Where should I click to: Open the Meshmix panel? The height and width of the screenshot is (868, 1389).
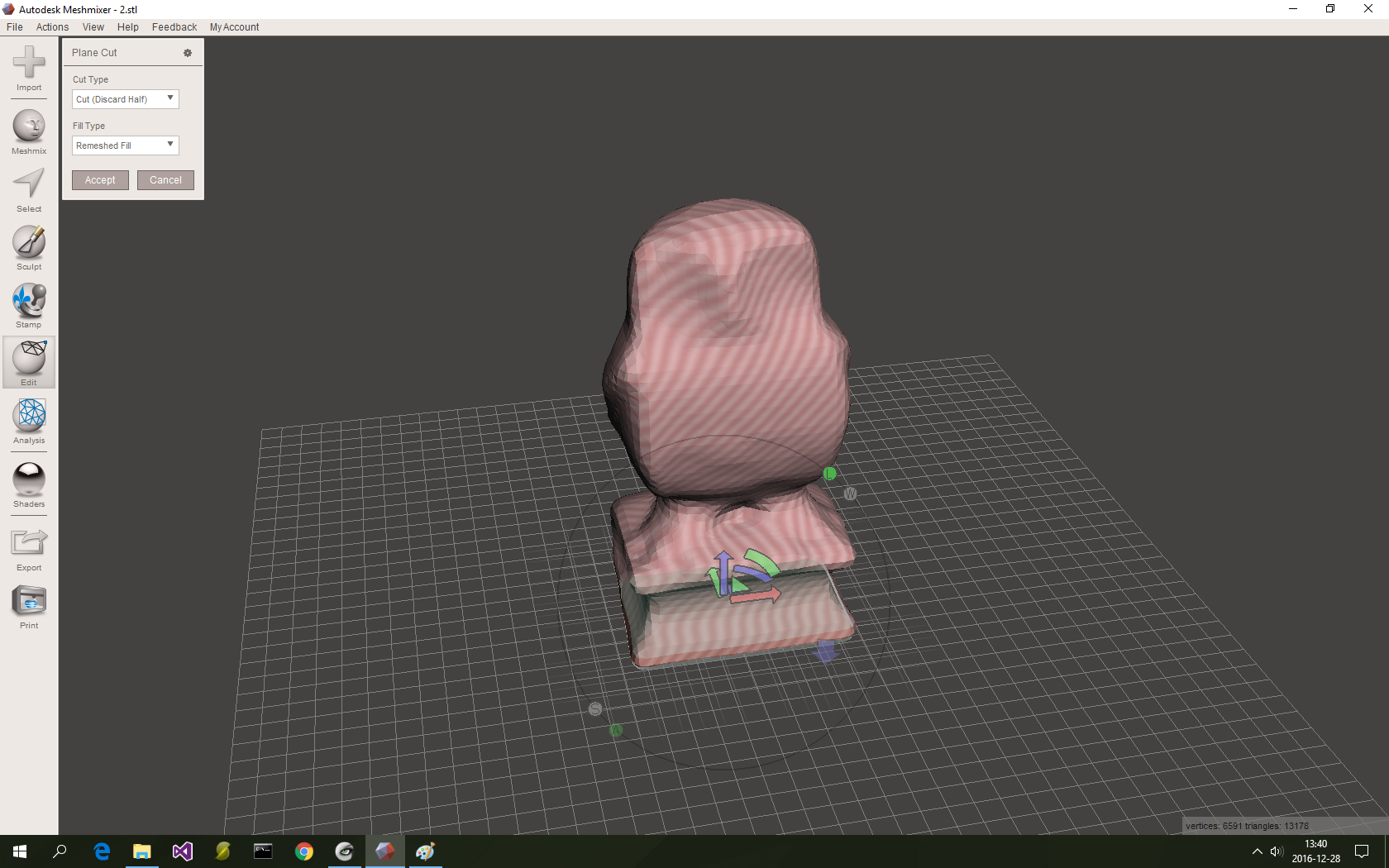28,130
